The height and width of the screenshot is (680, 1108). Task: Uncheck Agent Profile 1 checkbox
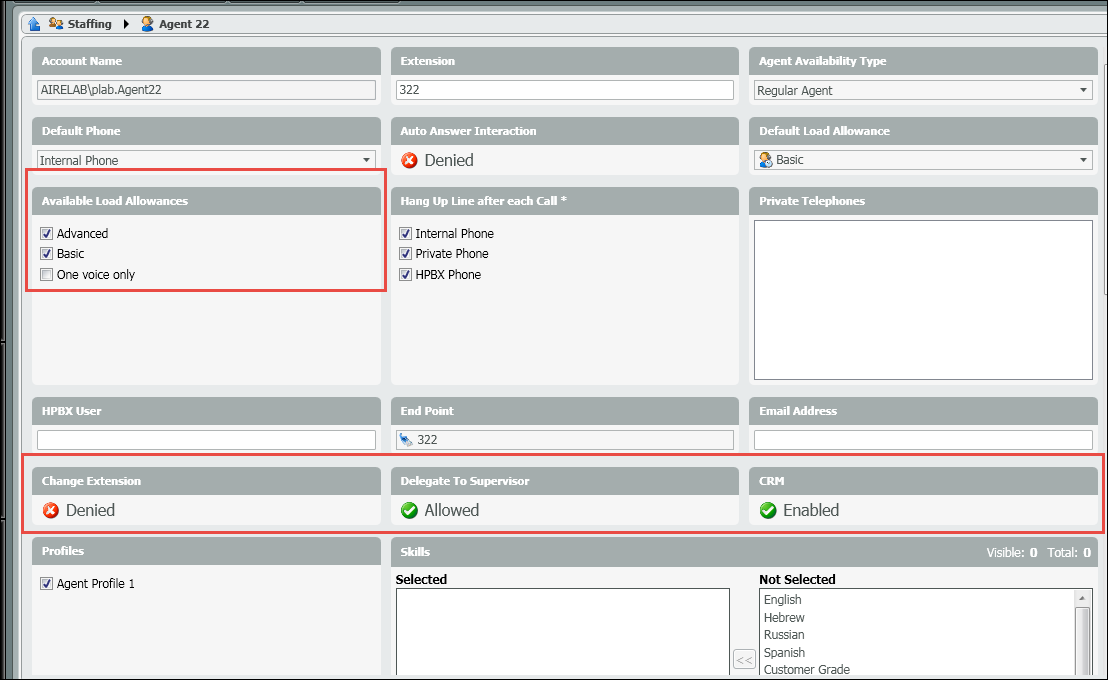coord(46,584)
